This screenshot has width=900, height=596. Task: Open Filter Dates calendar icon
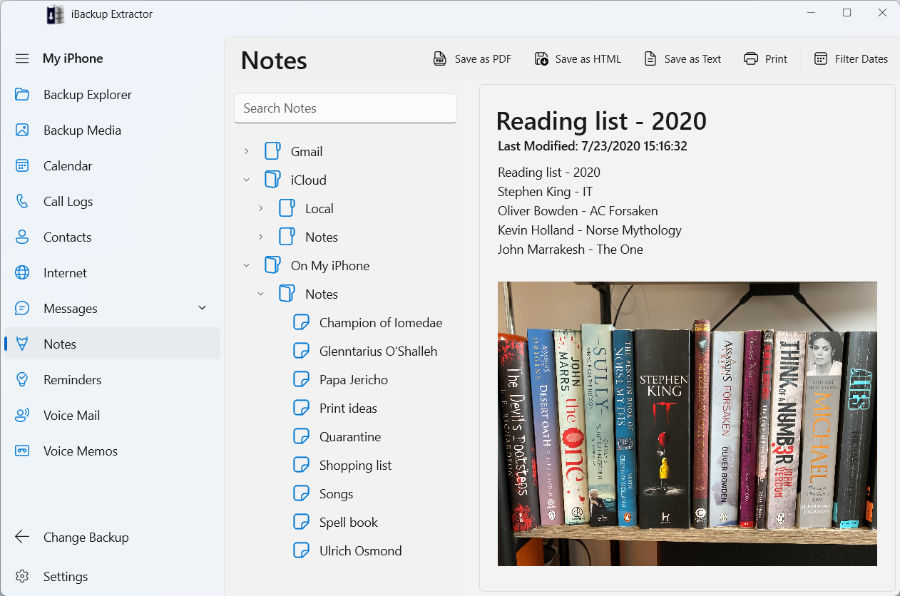tap(821, 59)
